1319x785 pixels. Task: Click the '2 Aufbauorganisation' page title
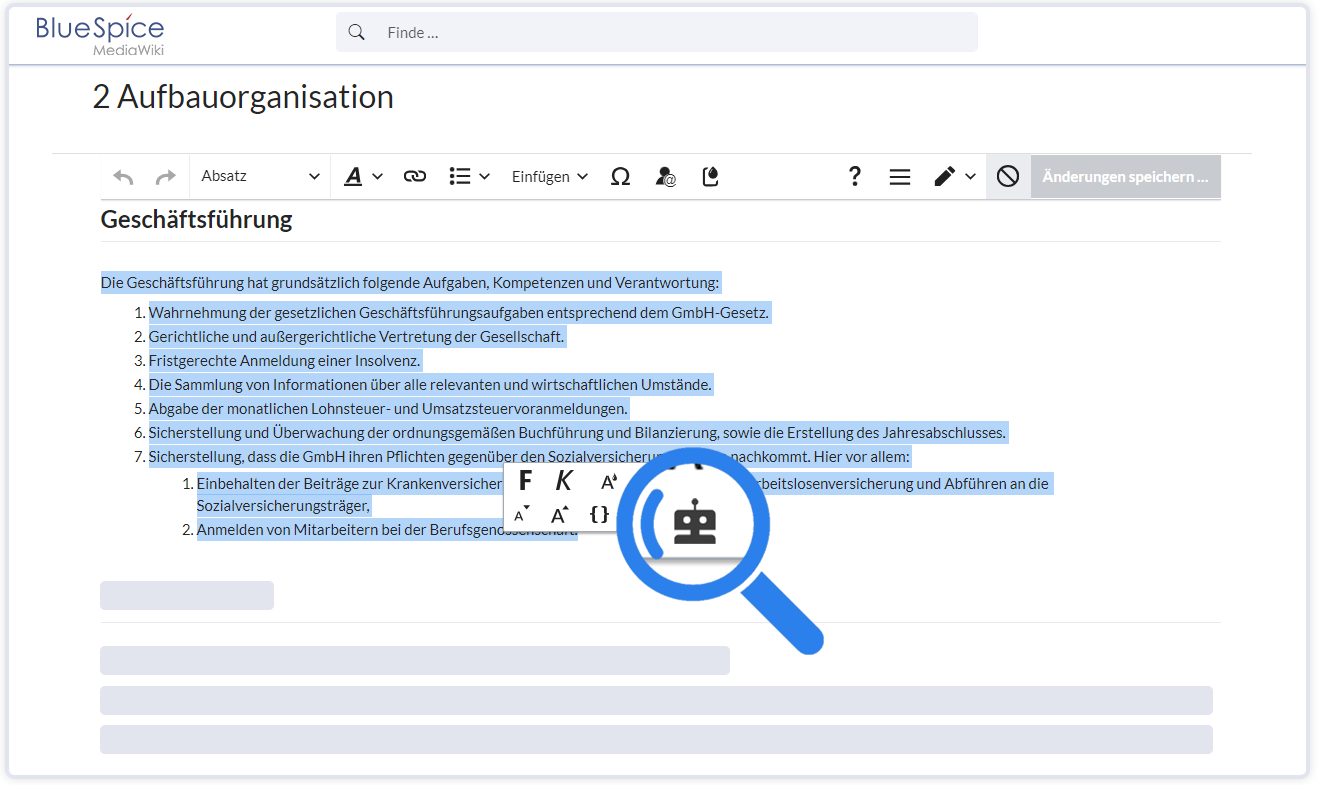(x=243, y=97)
